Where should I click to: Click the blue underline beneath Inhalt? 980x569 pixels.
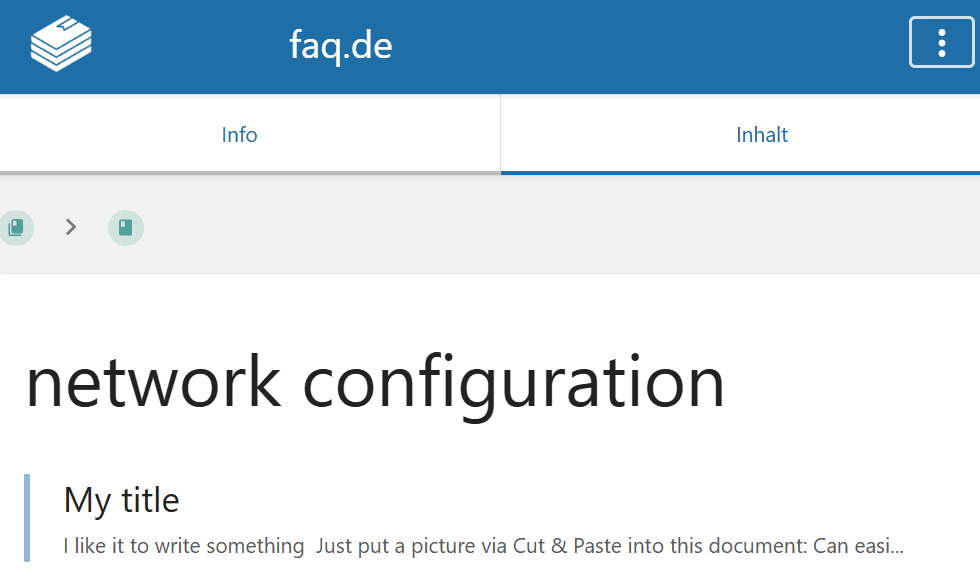click(740, 173)
